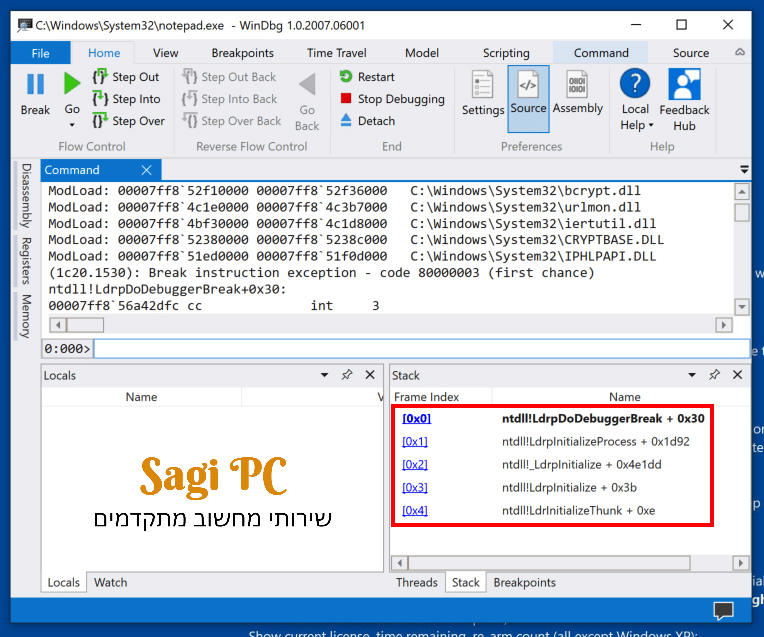Click command output scroll right arrow

click(724, 325)
